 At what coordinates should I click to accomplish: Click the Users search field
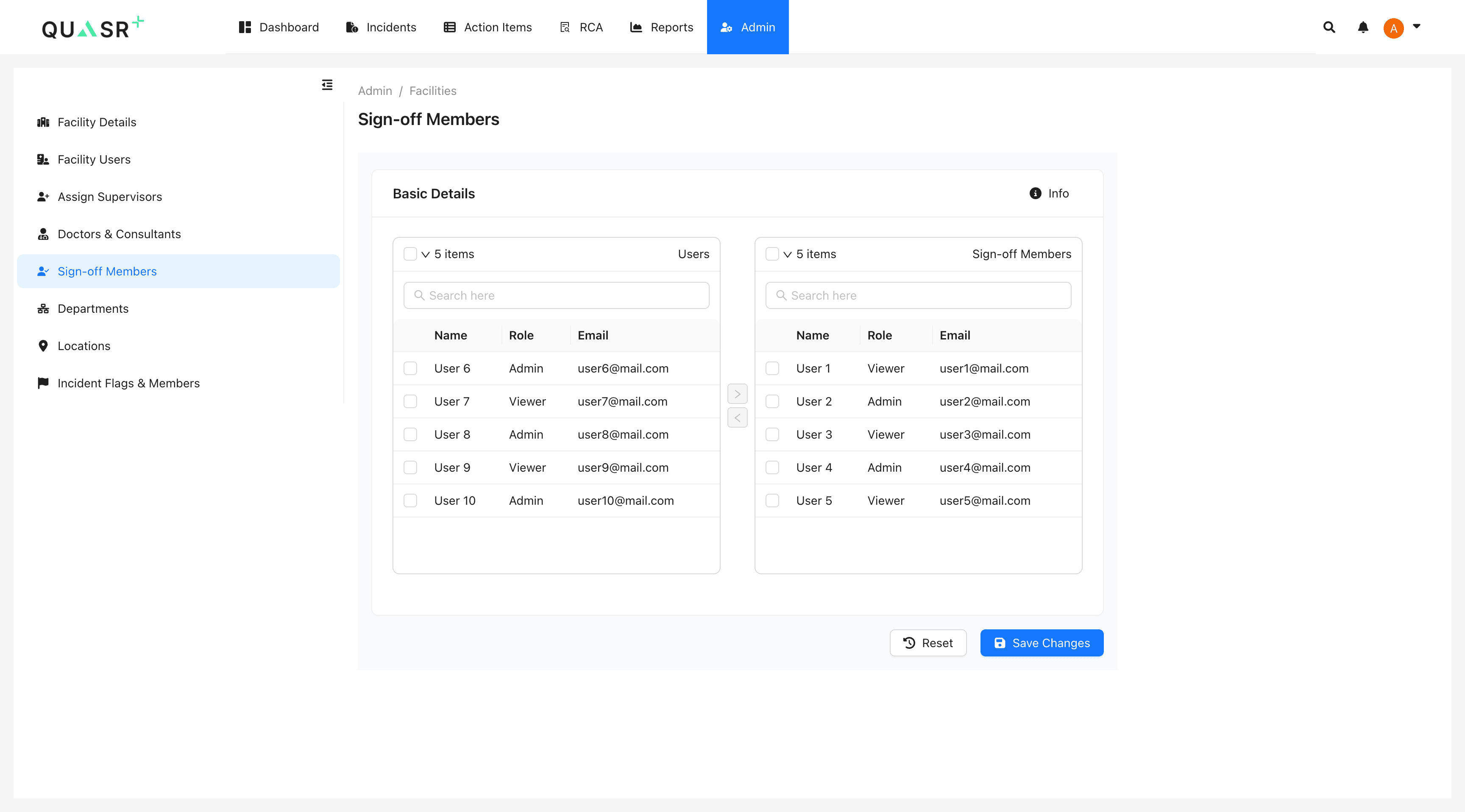pos(556,295)
